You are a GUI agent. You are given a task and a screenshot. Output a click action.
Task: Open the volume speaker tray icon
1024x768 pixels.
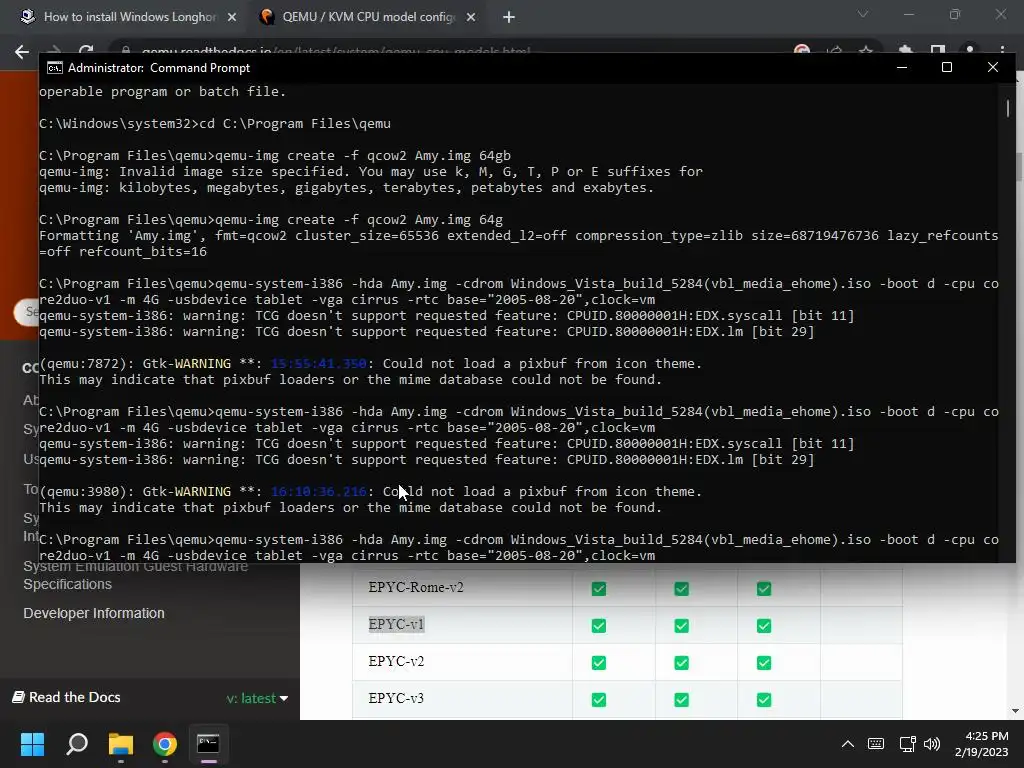[x=932, y=744]
